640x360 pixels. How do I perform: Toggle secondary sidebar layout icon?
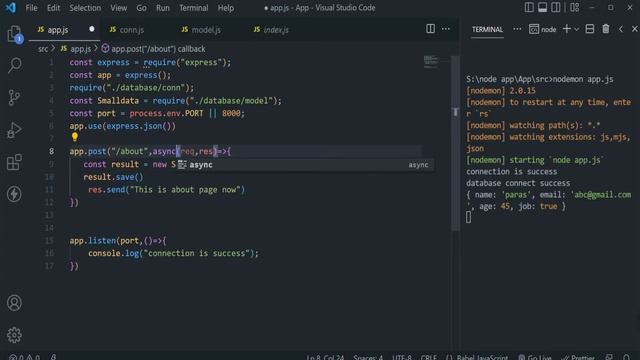(x=556, y=8)
